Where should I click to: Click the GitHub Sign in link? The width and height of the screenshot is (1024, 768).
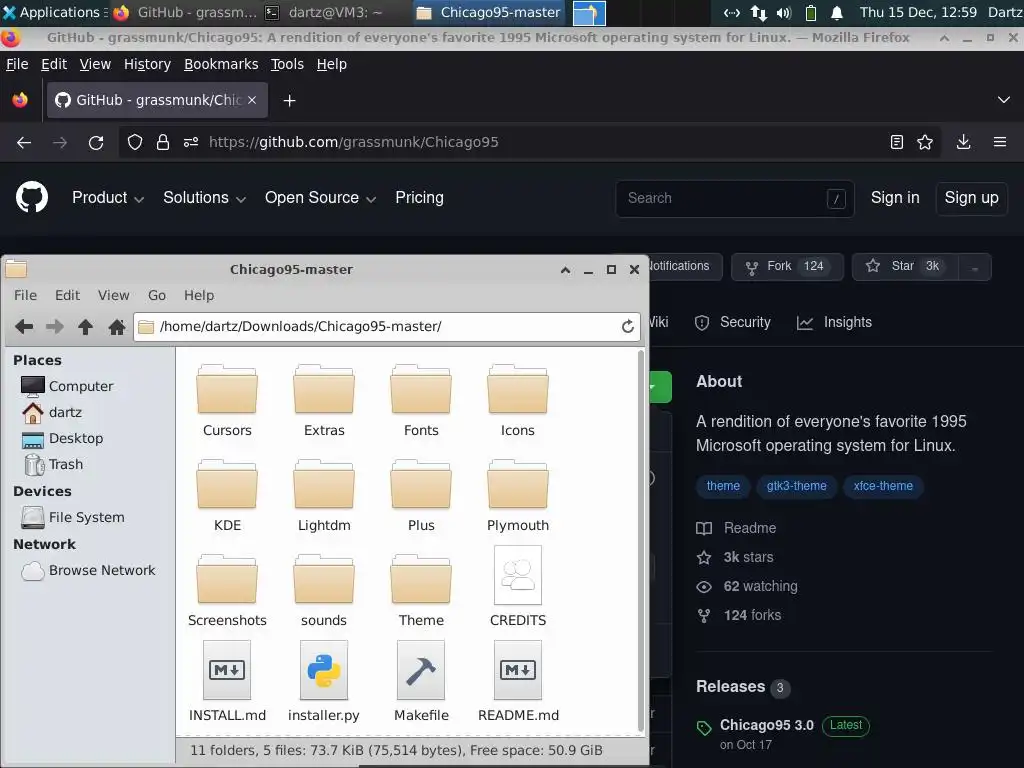[x=895, y=197]
